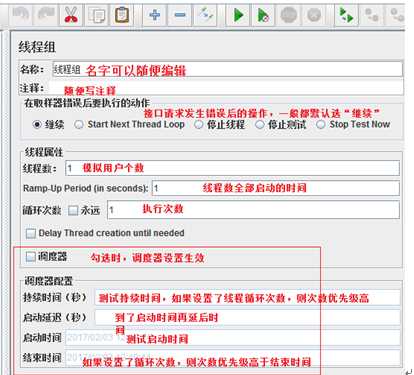Click the 循环次数 loop count field
The image size is (414, 375).
(253, 210)
